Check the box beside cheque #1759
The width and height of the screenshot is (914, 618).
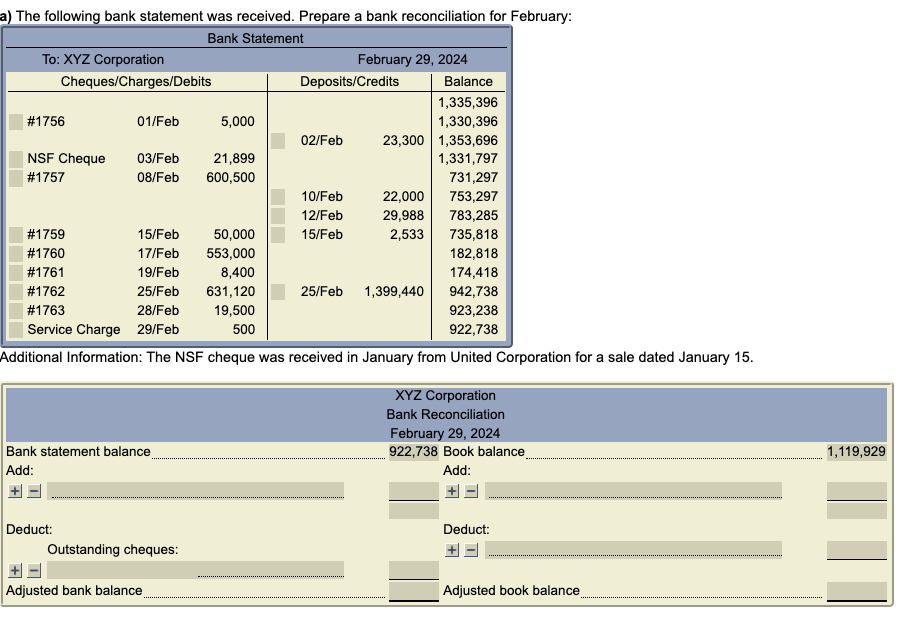tap(16, 234)
